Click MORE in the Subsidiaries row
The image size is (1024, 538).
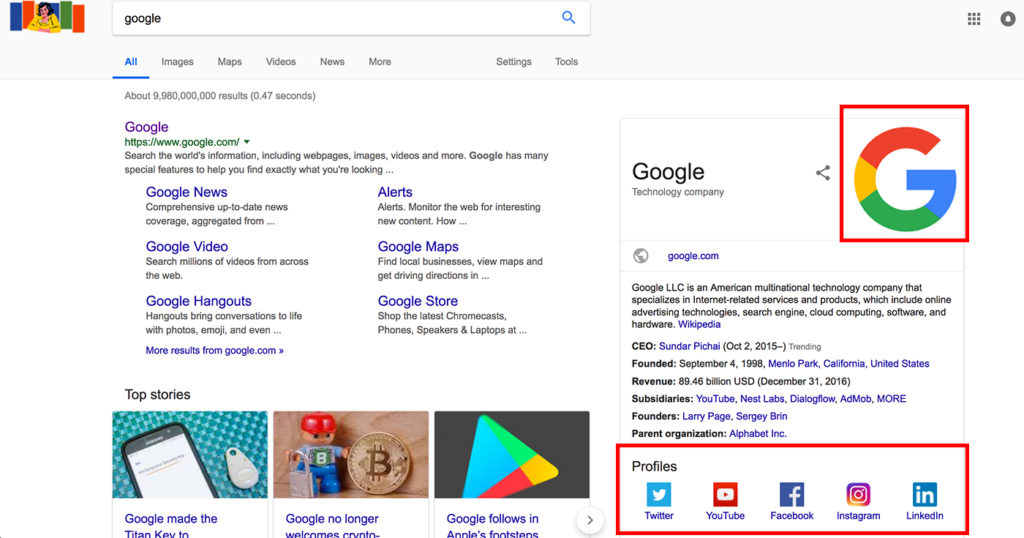[891, 398]
